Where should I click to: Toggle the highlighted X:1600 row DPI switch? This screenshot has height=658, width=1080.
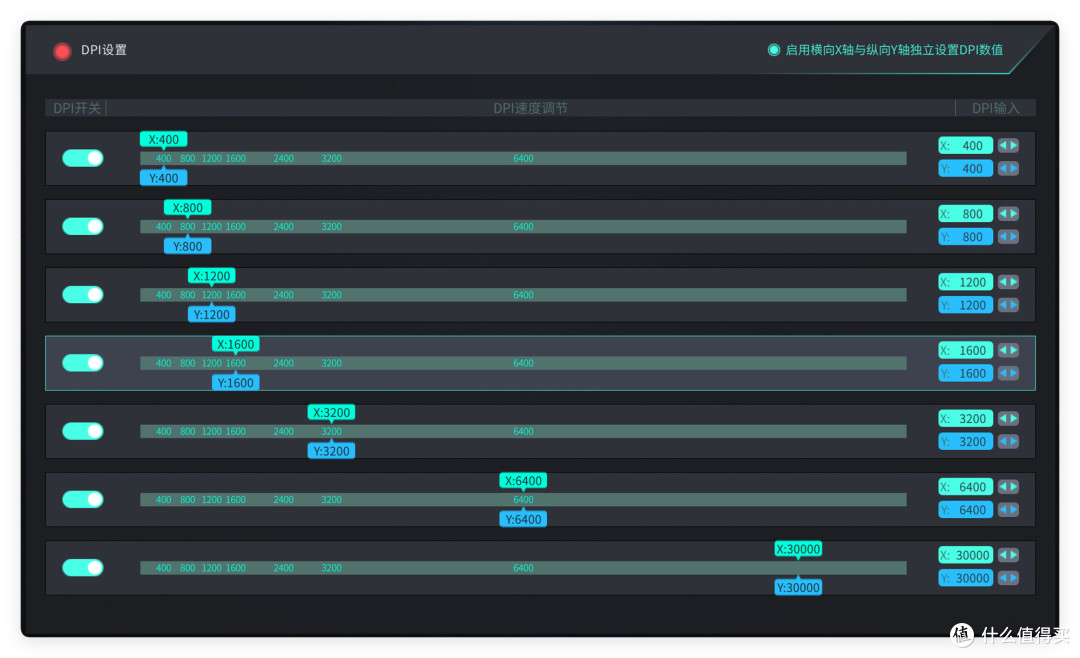[x=83, y=362]
